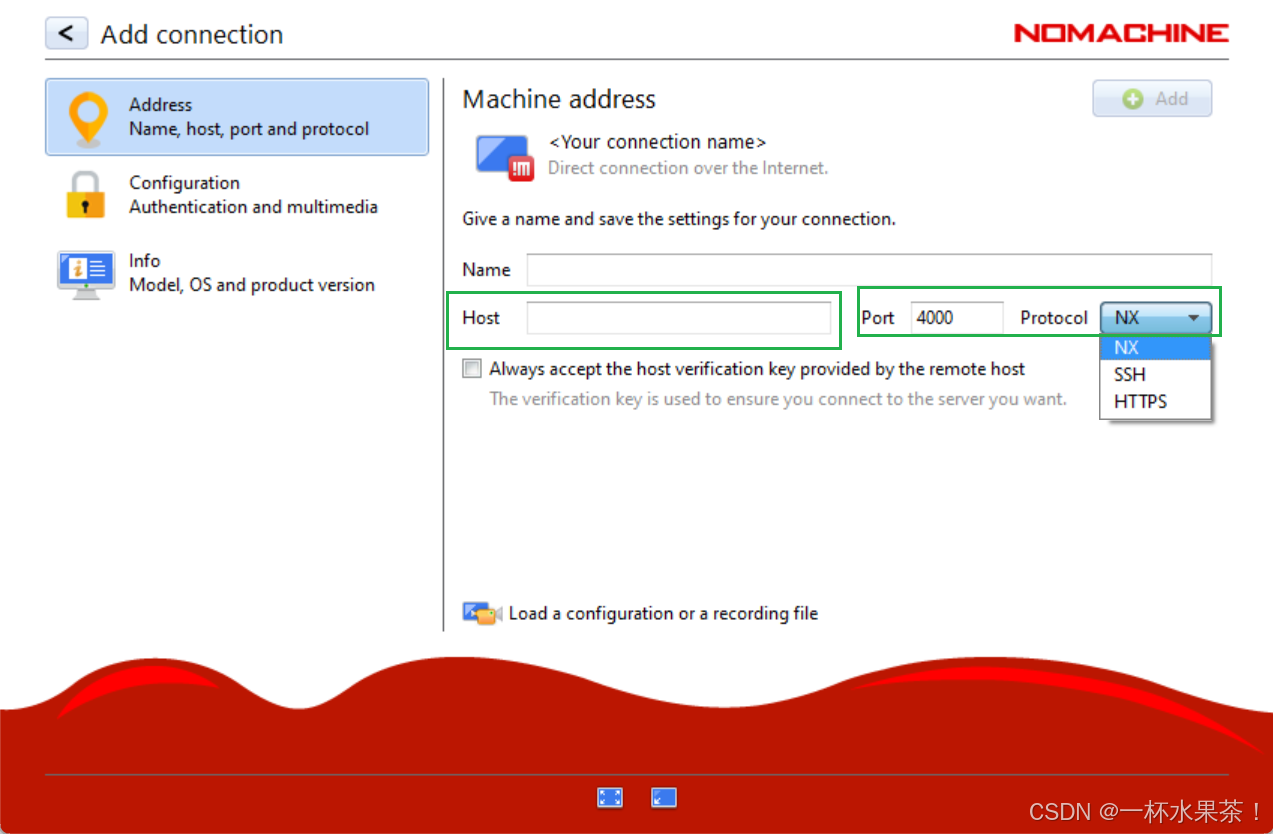The image size is (1273, 834).
Task: Click Load a configuration or recording file
Action: coord(663,613)
